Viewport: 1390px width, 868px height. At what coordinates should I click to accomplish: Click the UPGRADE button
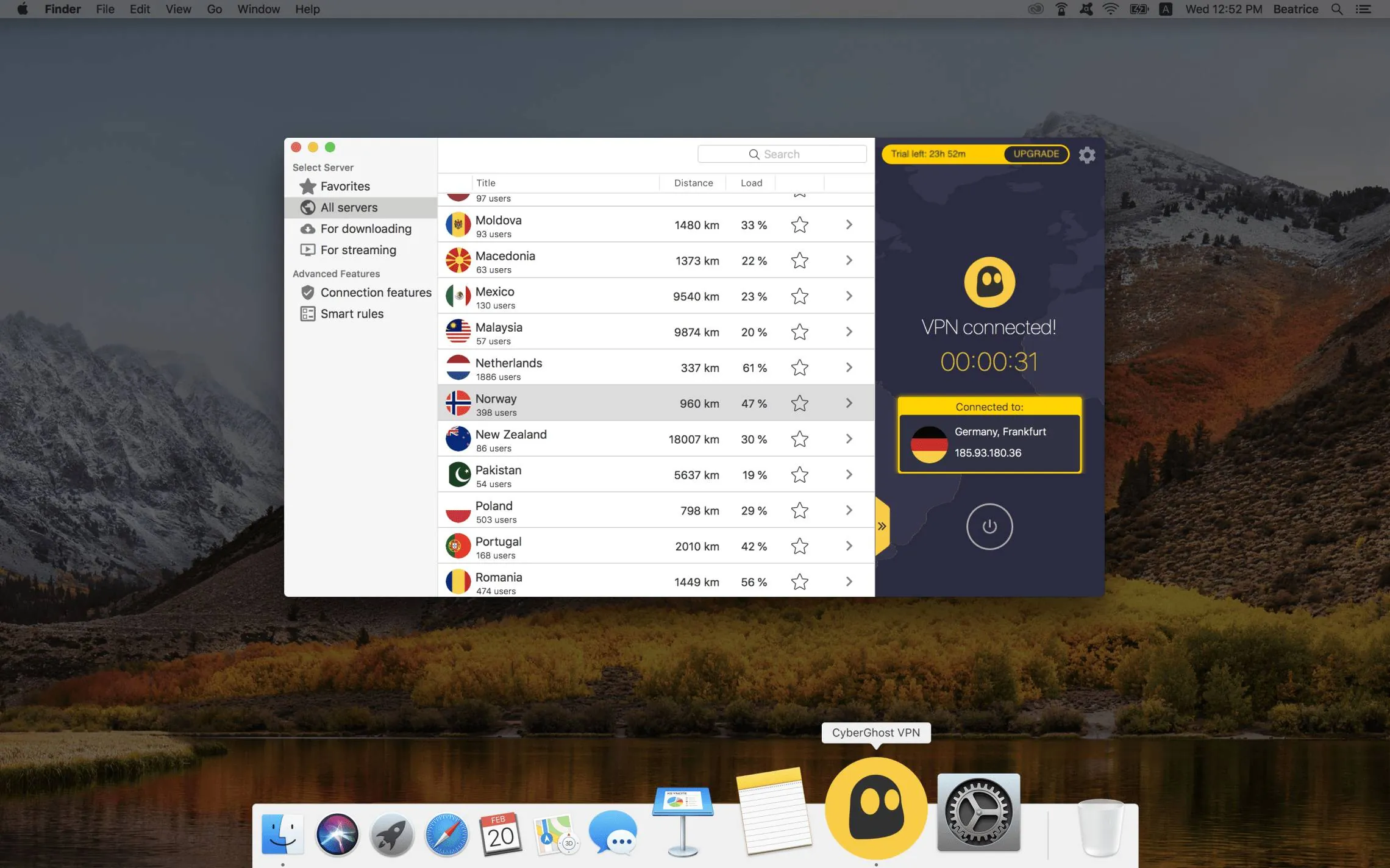[x=1035, y=154]
